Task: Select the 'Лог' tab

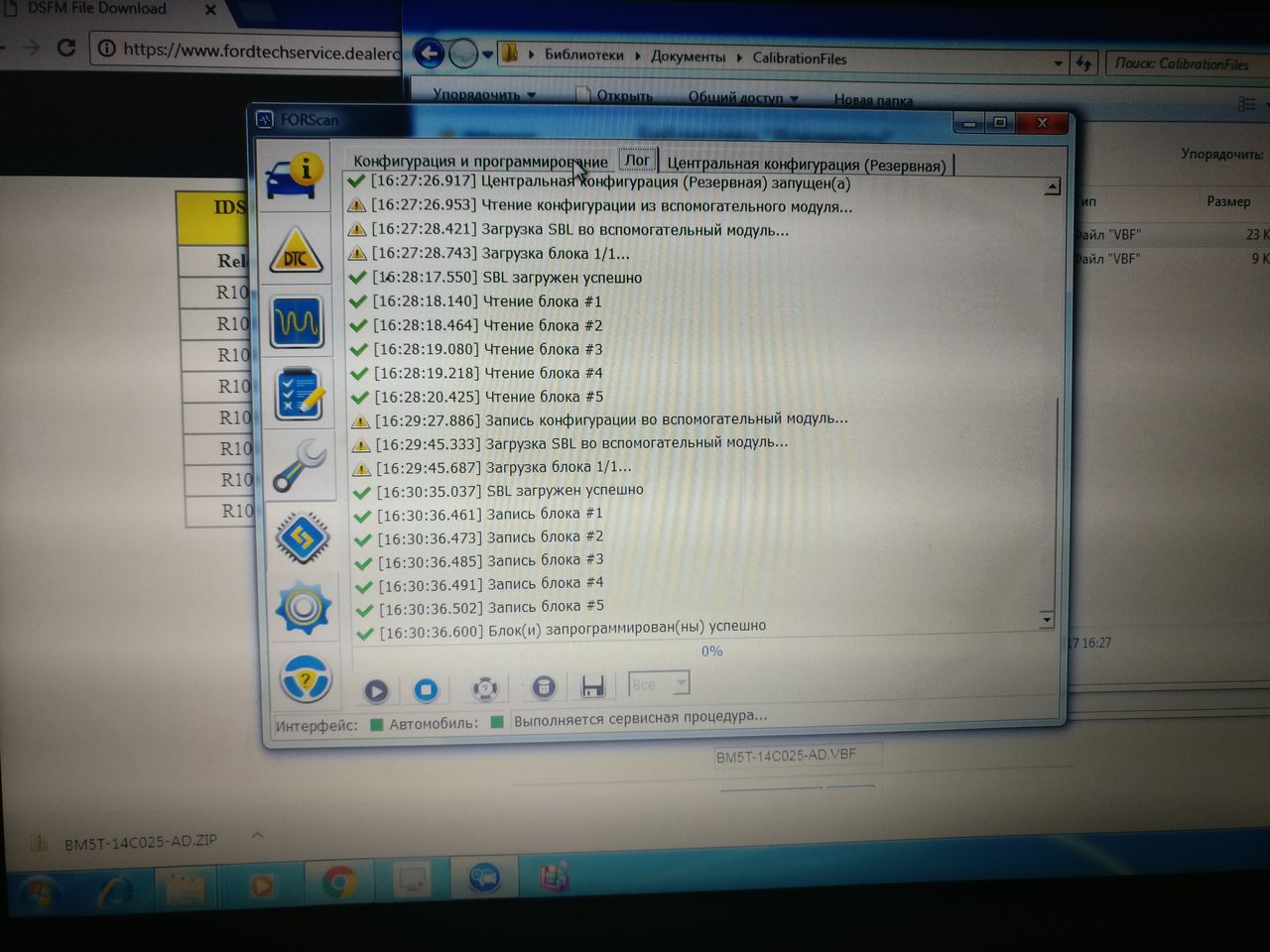Action: [x=637, y=160]
